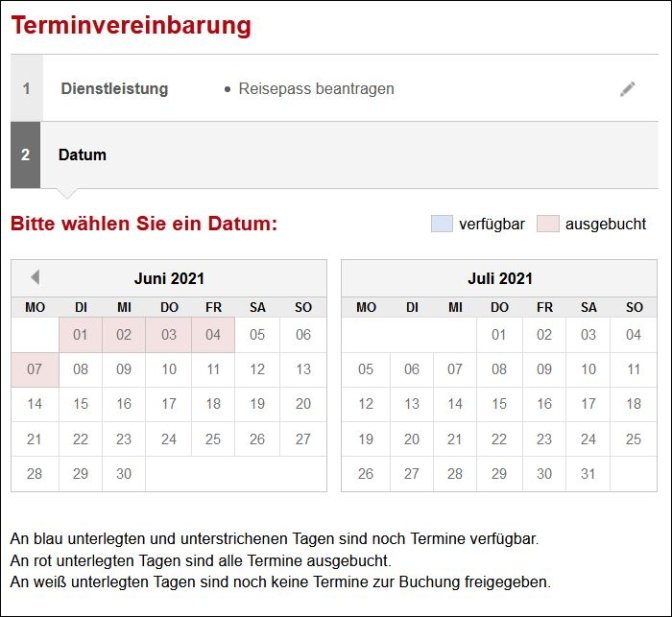
Task: Go to previous month with left arrow
Action: click(x=35, y=277)
